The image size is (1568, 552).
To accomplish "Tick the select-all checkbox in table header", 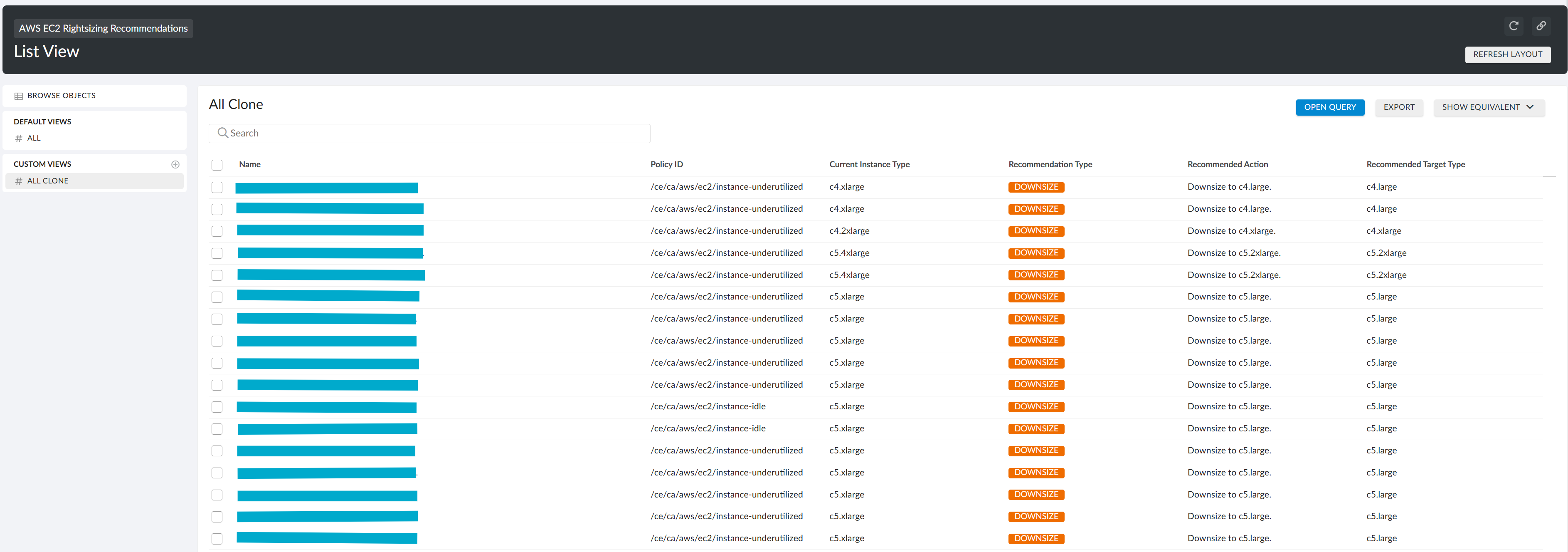I will 217,165.
